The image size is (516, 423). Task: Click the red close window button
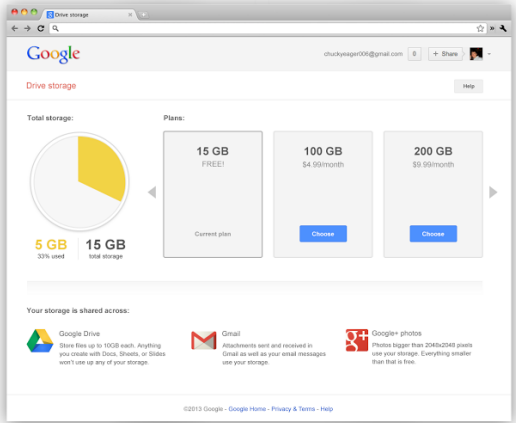click(x=15, y=12)
